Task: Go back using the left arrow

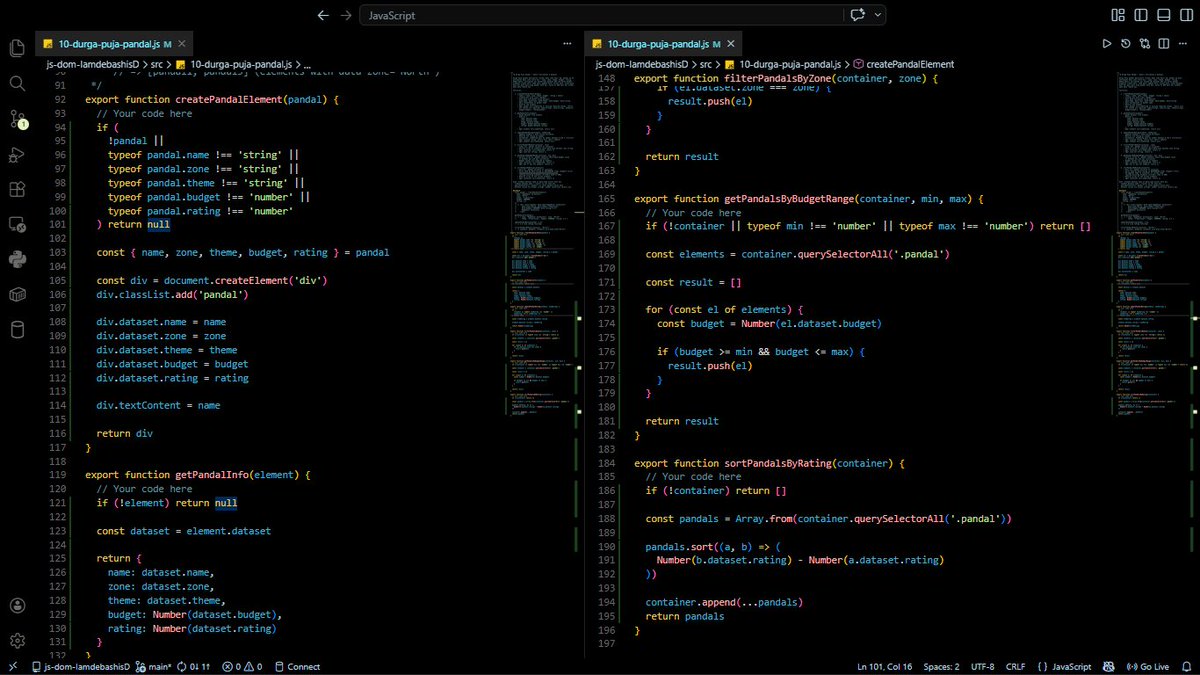Action: (322, 15)
